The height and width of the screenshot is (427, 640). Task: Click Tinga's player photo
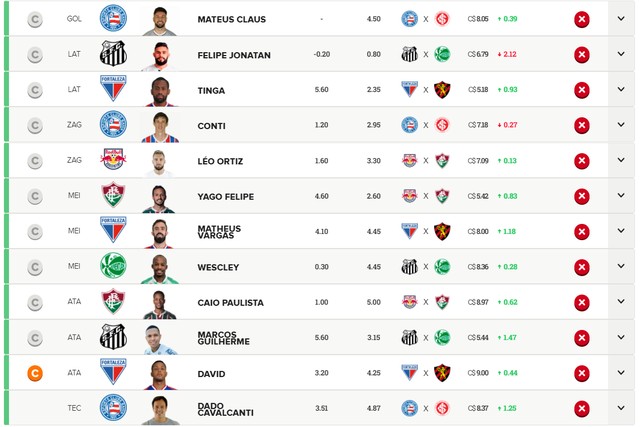(x=160, y=91)
